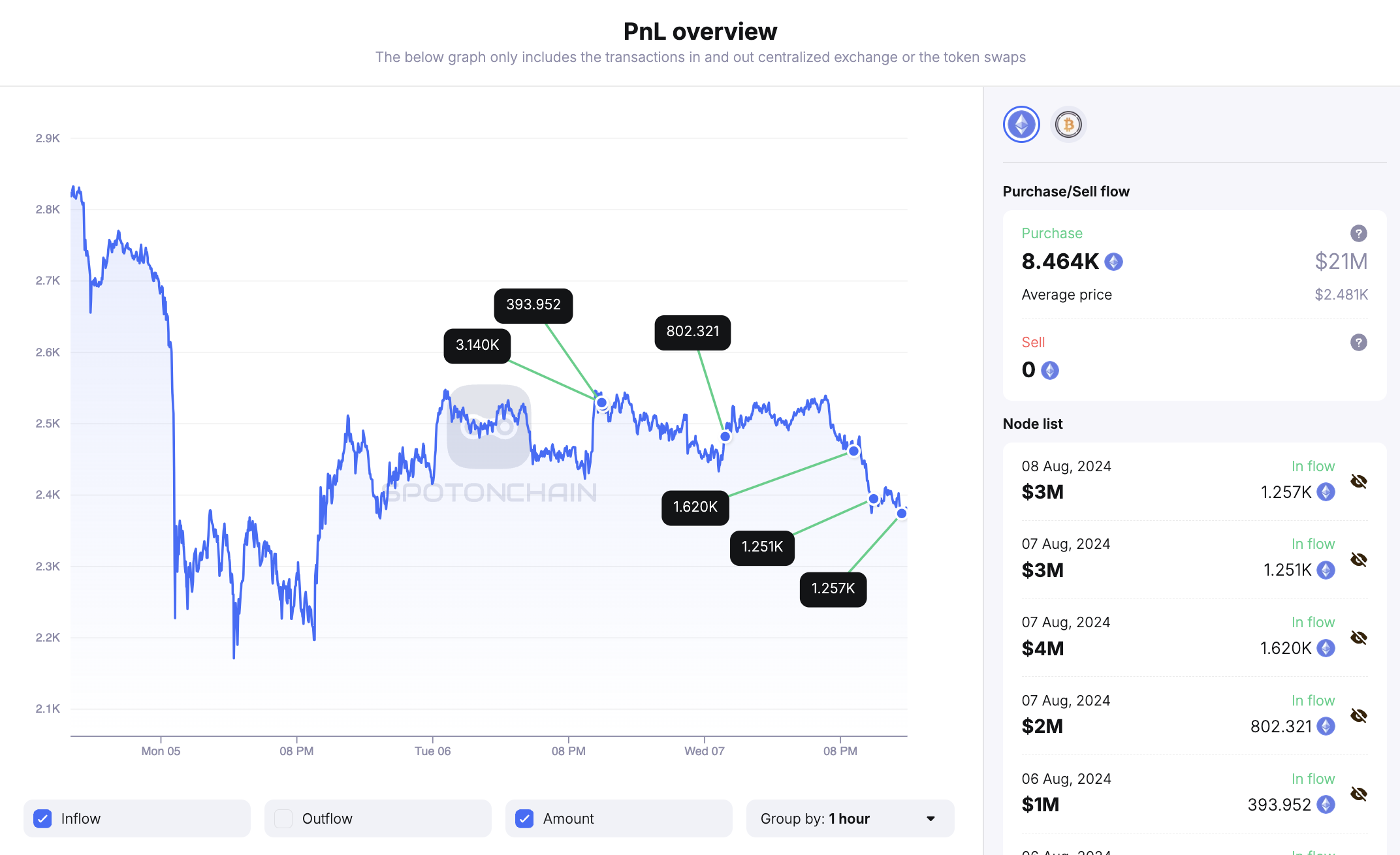Uncheck the Amount checkbox

[524, 818]
